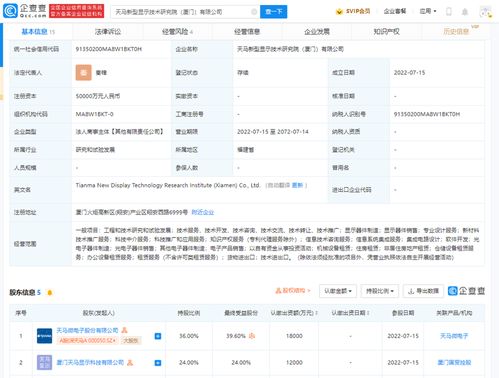
Task: Switch to the 知识产权 tab
Action: pyautogui.click(x=386, y=32)
